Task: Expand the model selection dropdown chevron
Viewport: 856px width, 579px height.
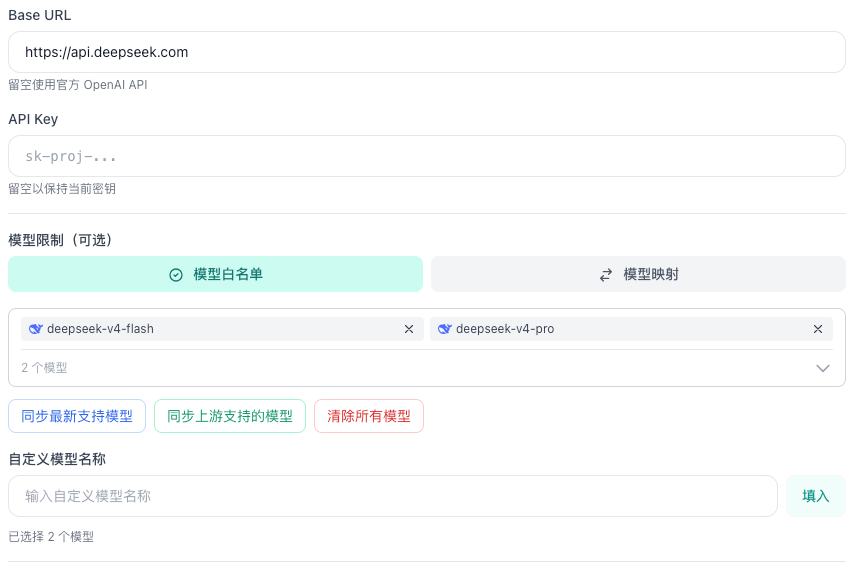Action: coord(823,368)
